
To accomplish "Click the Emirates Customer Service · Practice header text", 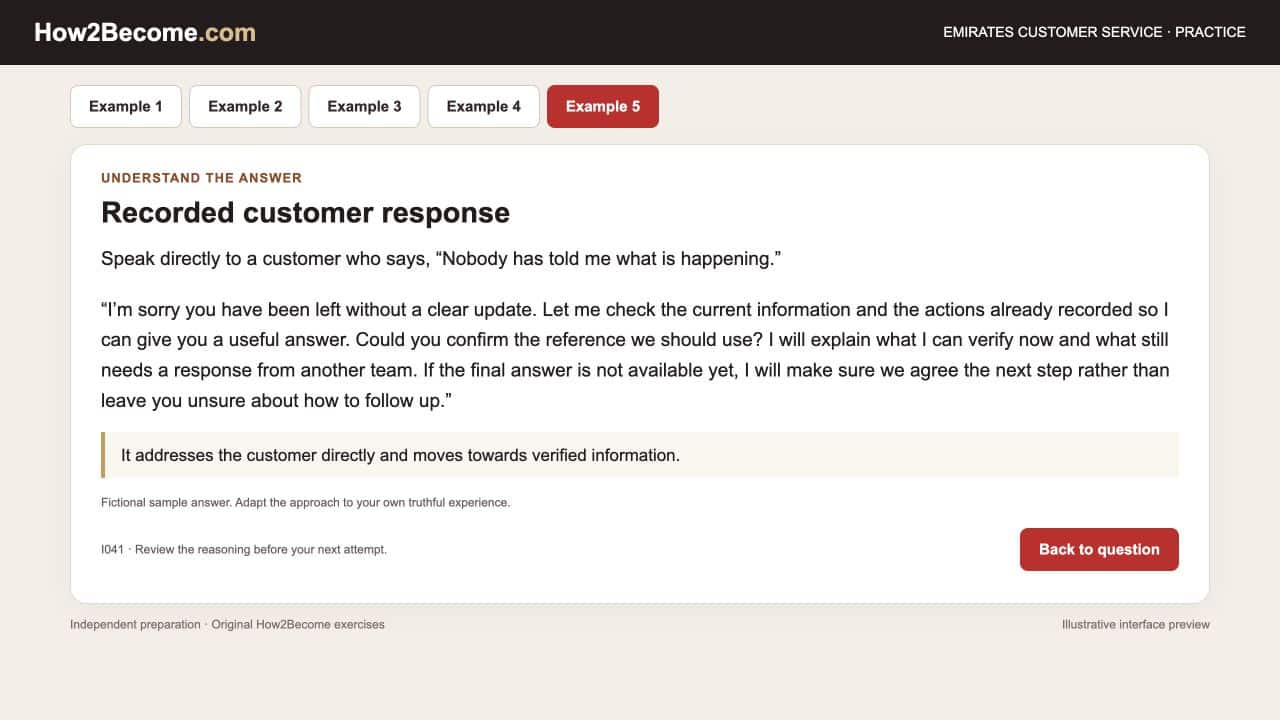I will coord(1094,32).
